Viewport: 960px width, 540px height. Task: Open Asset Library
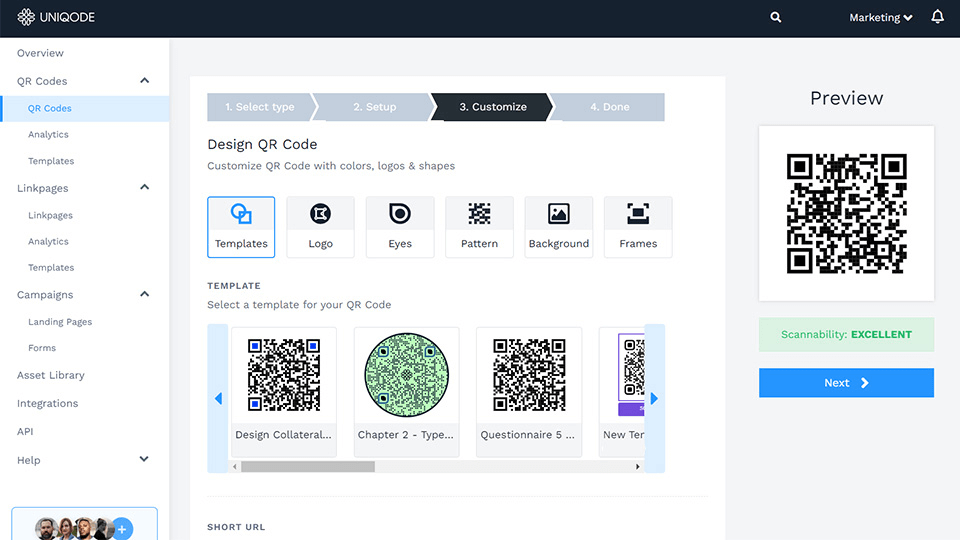pos(51,375)
